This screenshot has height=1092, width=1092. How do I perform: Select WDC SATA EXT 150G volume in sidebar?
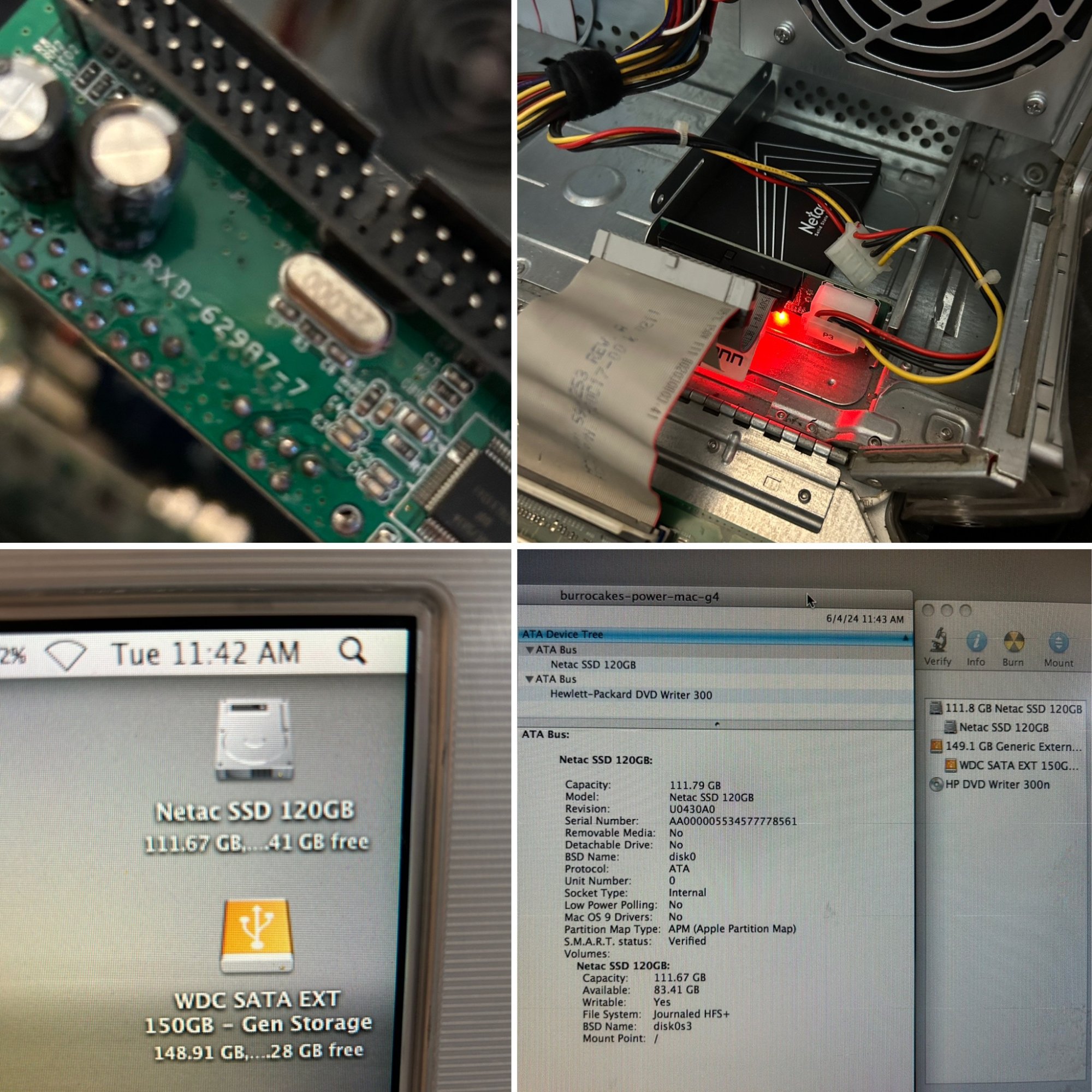pyautogui.click(x=1018, y=765)
